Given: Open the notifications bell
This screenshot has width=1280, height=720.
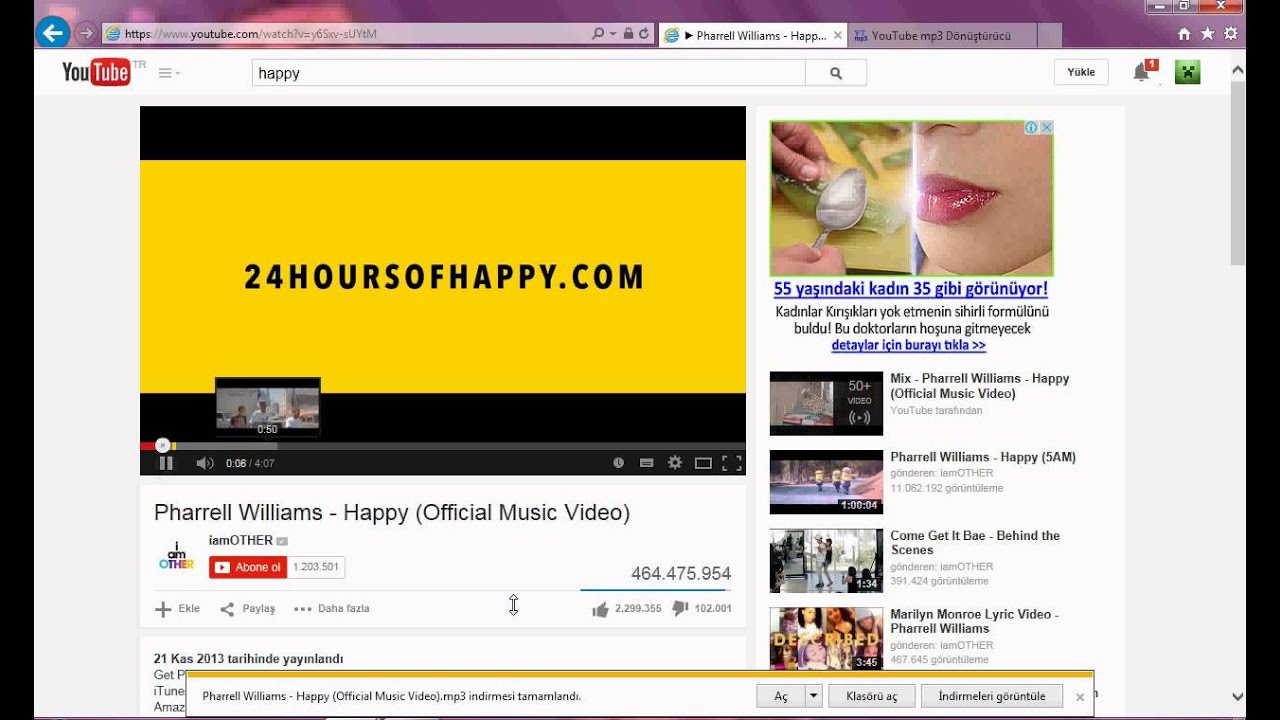Looking at the screenshot, I should 1141,72.
